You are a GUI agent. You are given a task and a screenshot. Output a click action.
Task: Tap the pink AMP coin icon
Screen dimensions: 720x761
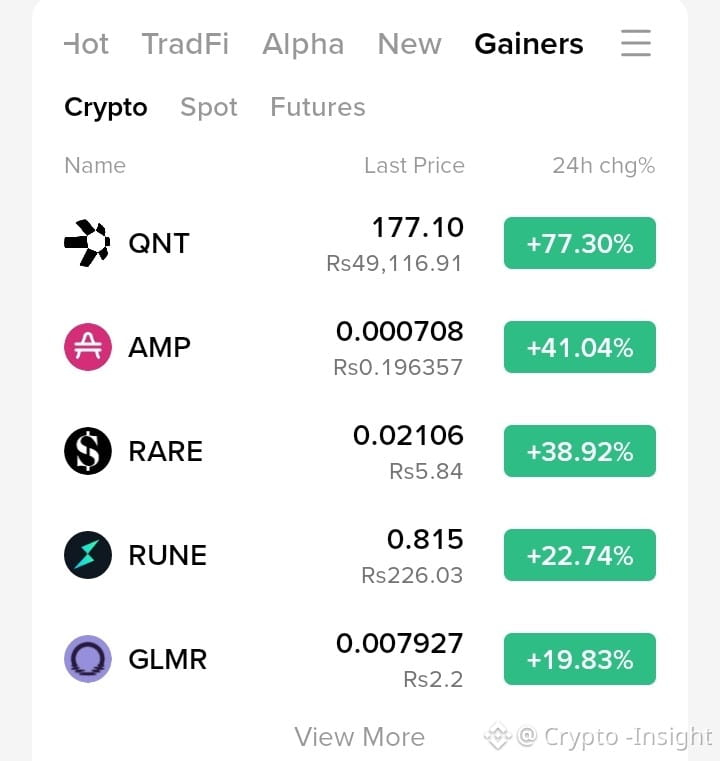(88, 347)
